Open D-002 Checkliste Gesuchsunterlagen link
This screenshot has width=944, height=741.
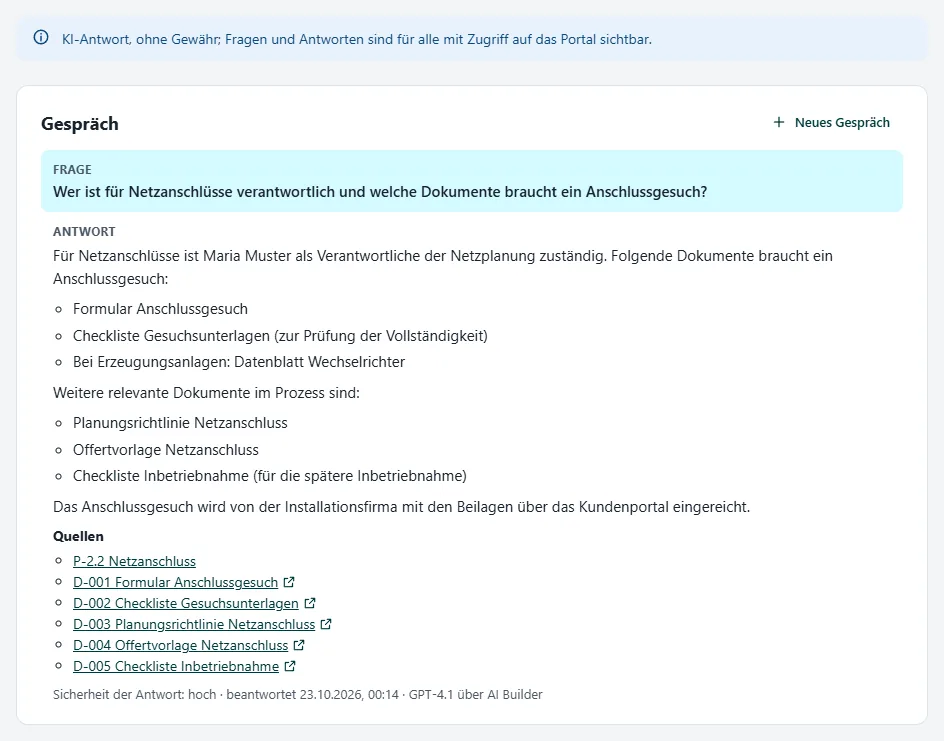pyautogui.click(x=185, y=603)
